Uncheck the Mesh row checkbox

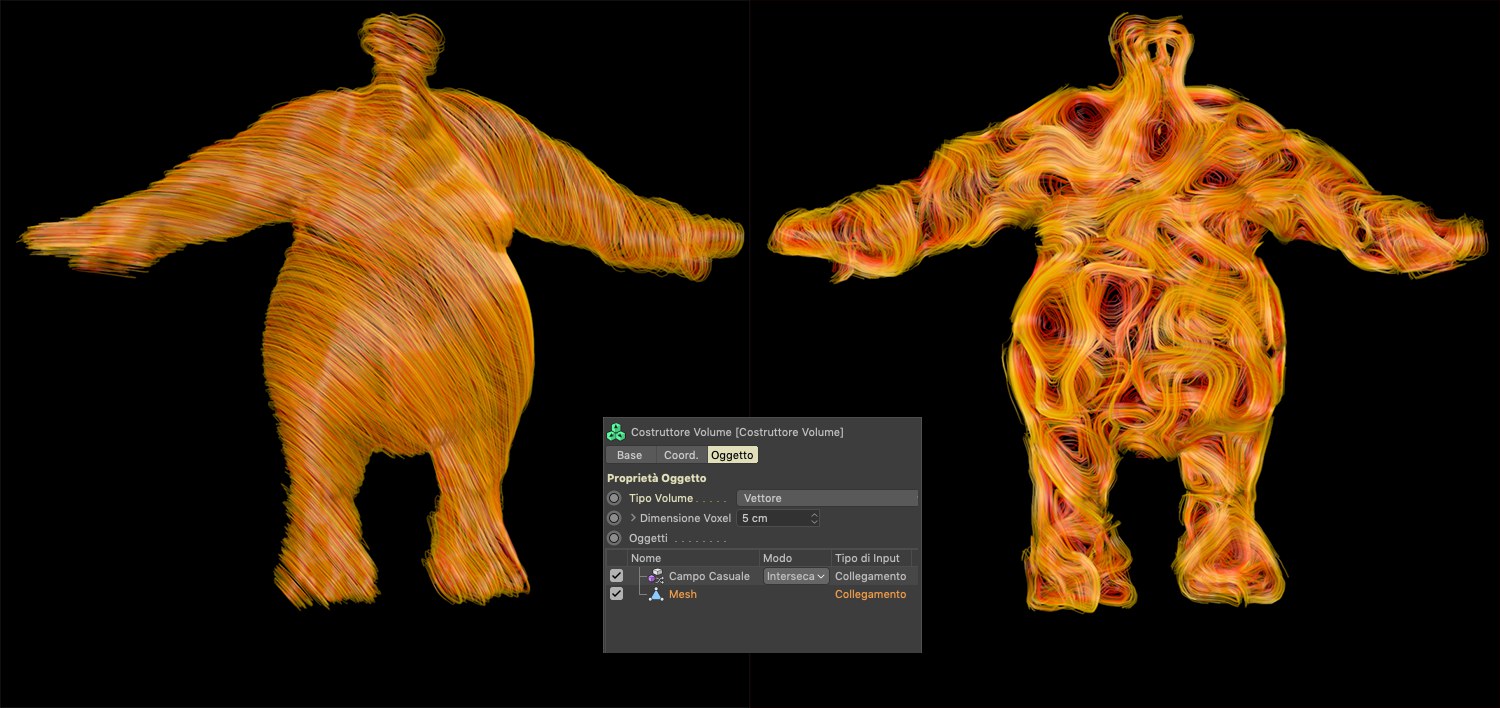[x=616, y=594]
